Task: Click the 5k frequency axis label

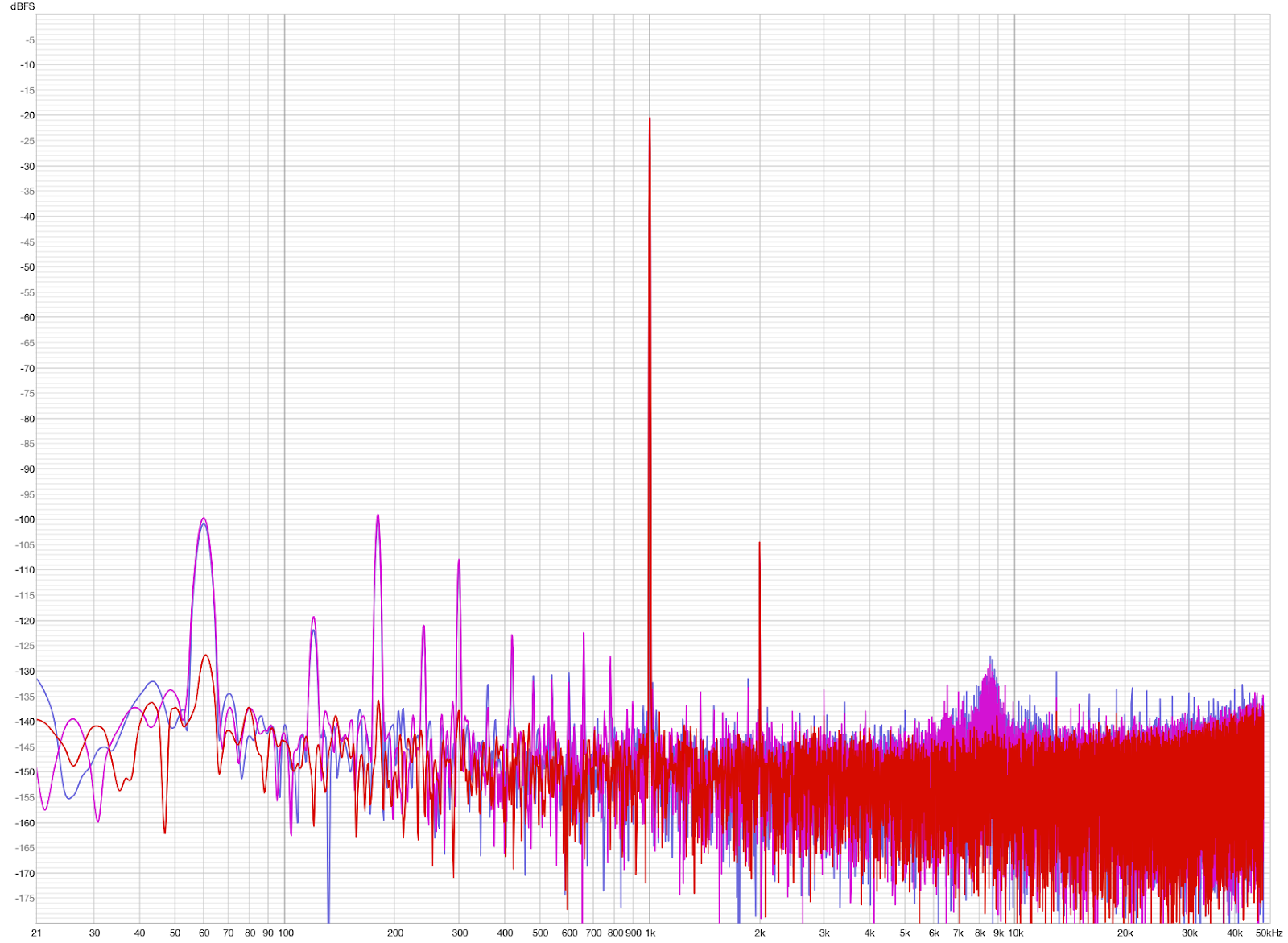Action: click(905, 933)
